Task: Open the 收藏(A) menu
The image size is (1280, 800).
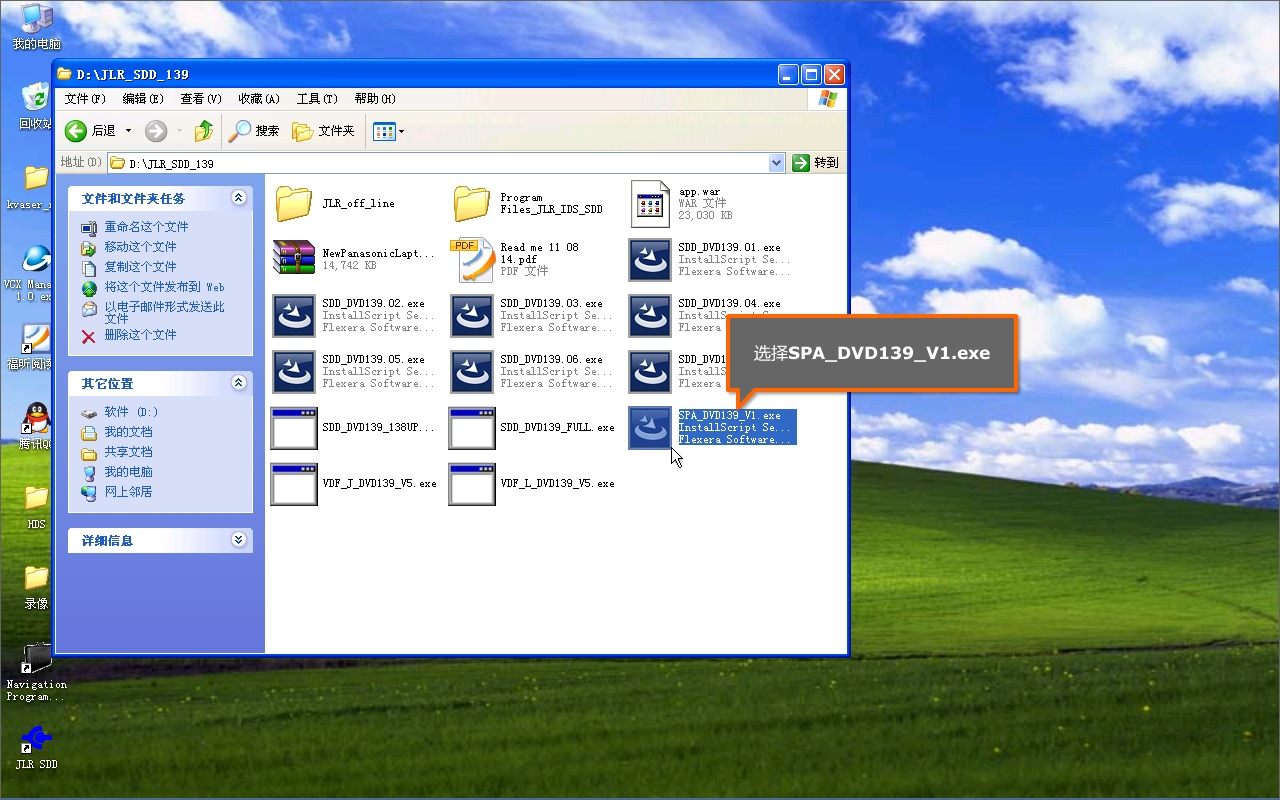Action: (x=259, y=99)
